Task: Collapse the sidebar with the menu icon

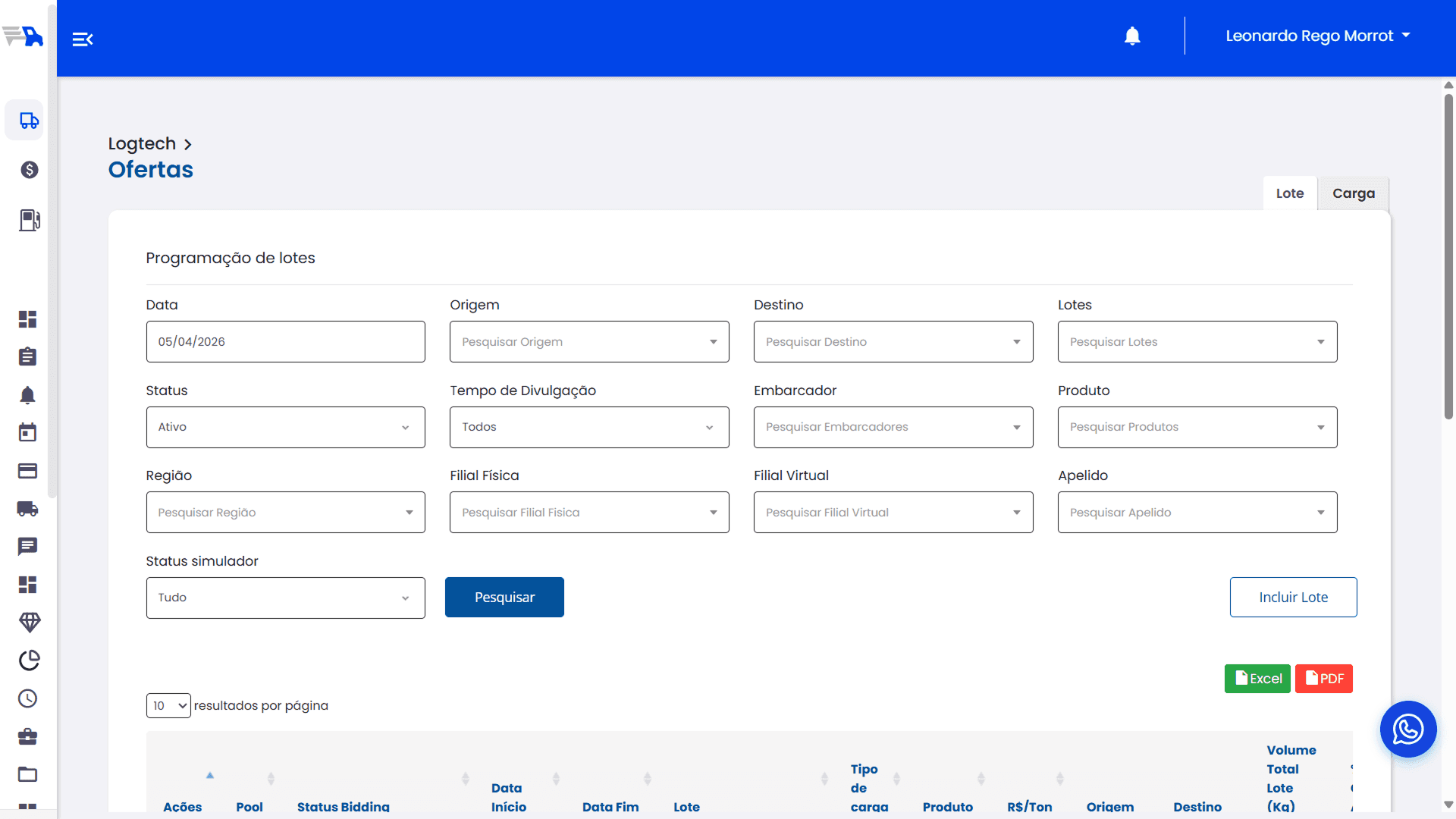Action: (x=82, y=39)
